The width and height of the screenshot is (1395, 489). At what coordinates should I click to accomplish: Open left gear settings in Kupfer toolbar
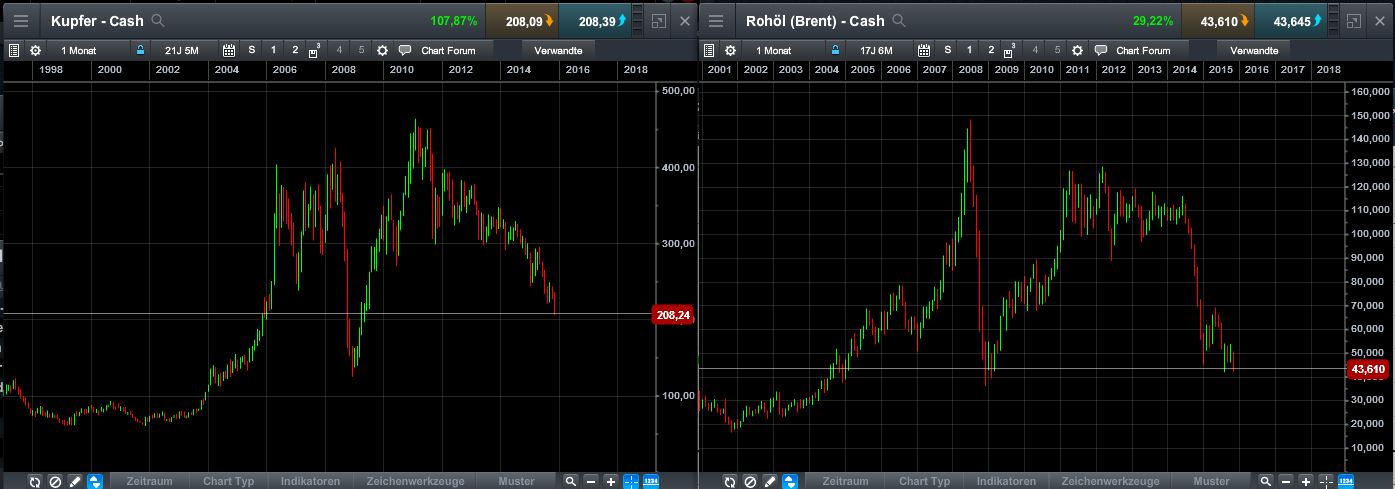tap(36, 50)
